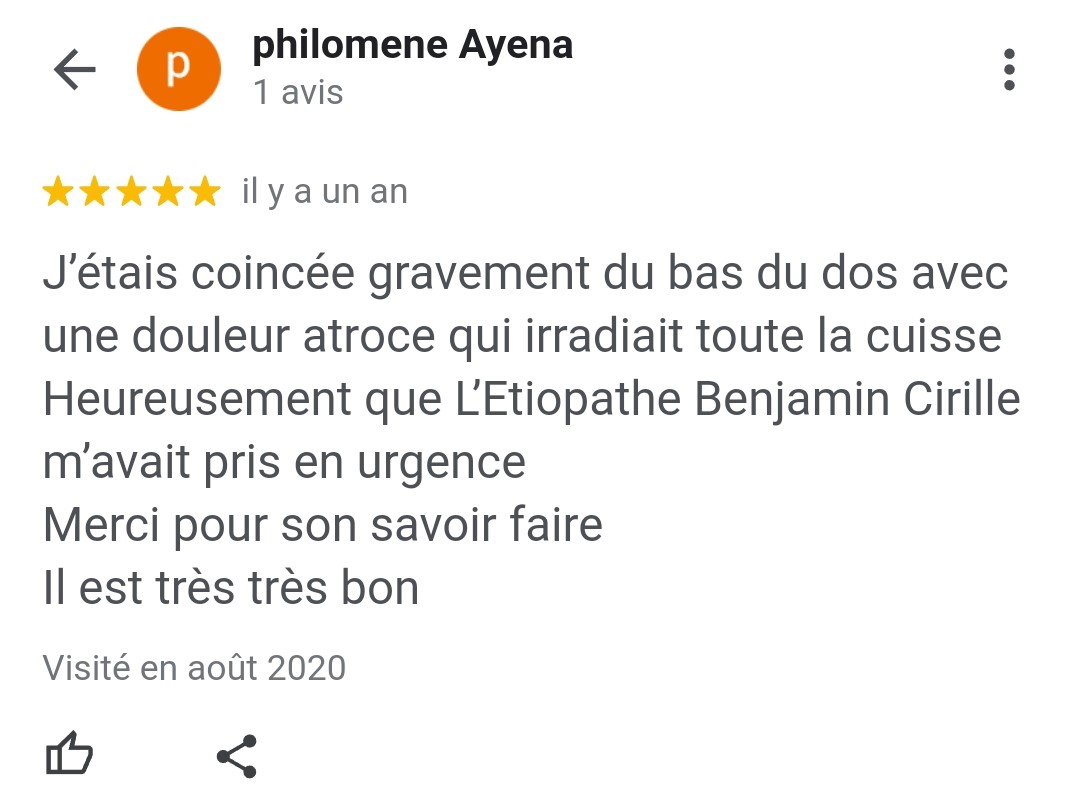Go back using the left arrow

click(74, 70)
